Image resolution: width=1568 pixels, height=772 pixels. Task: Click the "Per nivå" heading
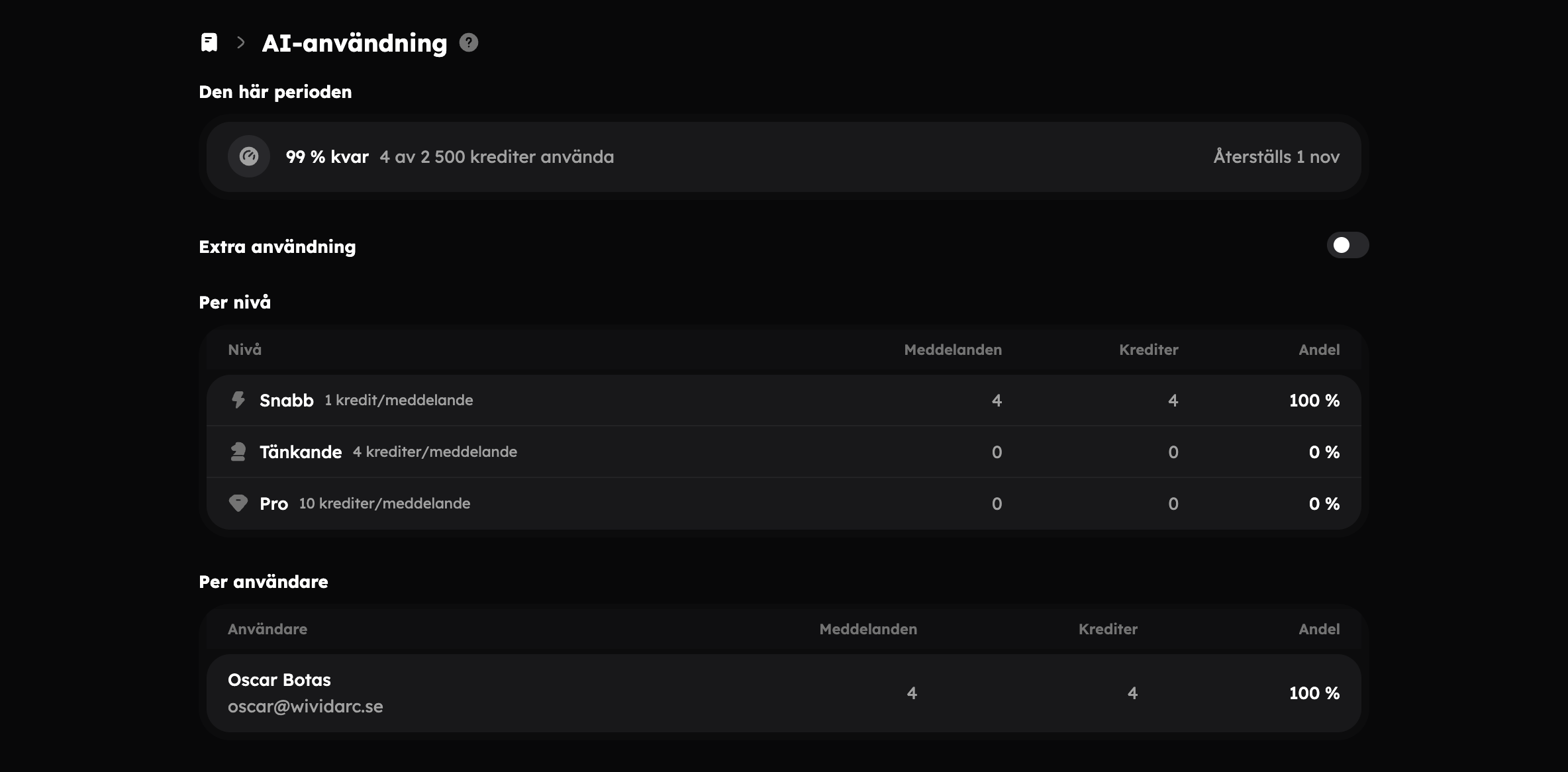(235, 303)
